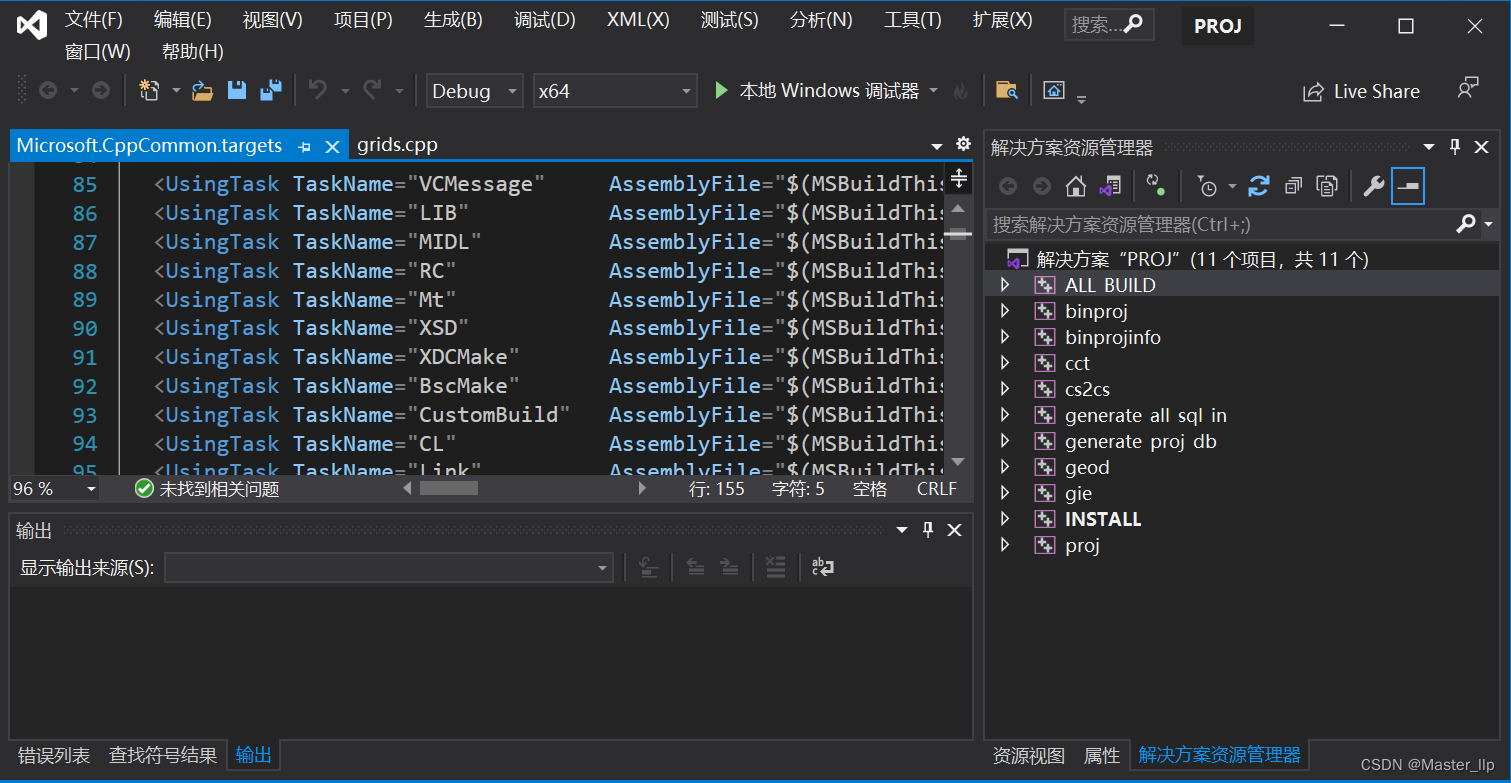Open the debugger target dropdown arrow
The image size is (1511, 783).
(934, 91)
